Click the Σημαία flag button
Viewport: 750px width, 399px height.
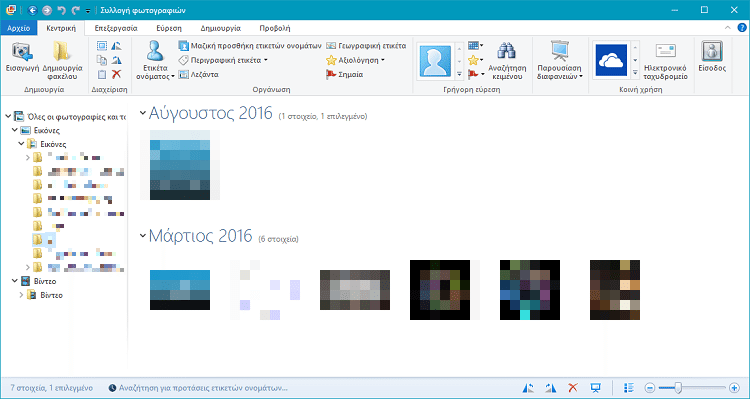pyautogui.click(x=344, y=75)
